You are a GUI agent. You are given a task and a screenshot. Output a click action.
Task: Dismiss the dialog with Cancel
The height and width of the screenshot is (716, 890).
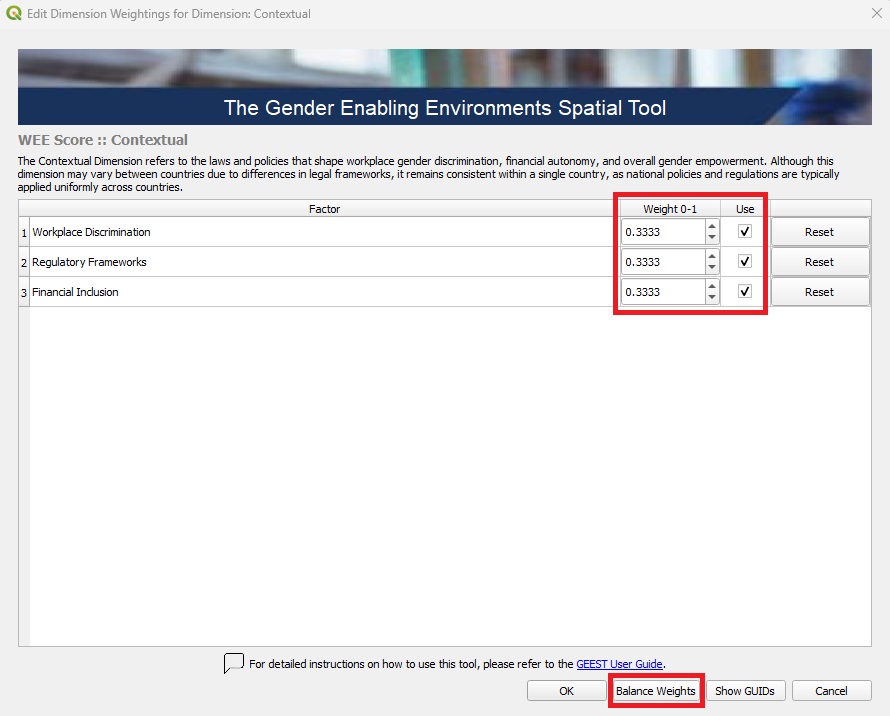[832, 690]
